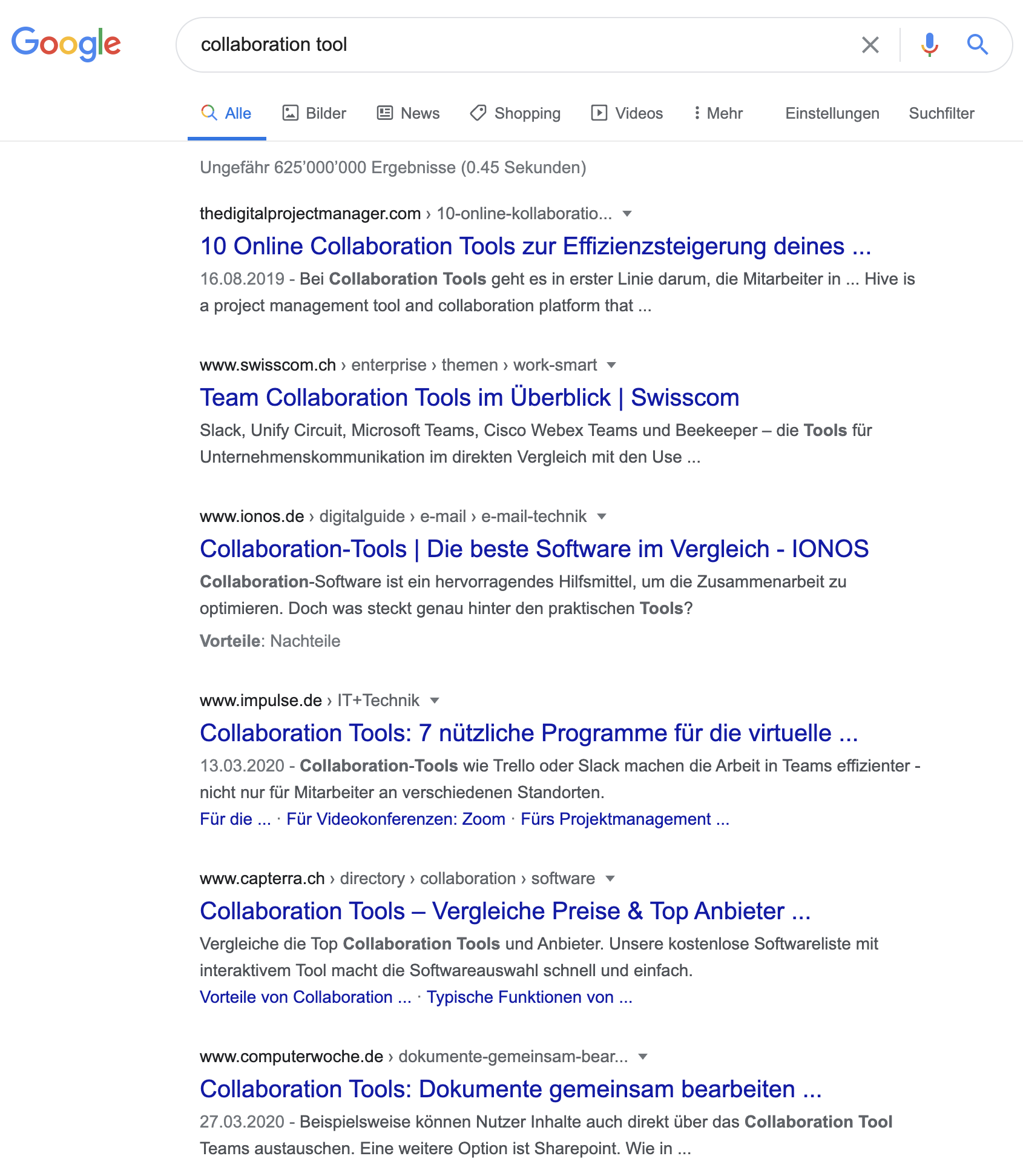Image resolution: width=1023 pixels, height=1176 pixels.
Task: Open '10 Online Collaboration Tools zur Effizienzsteigerung' result
Action: coord(535,246)
